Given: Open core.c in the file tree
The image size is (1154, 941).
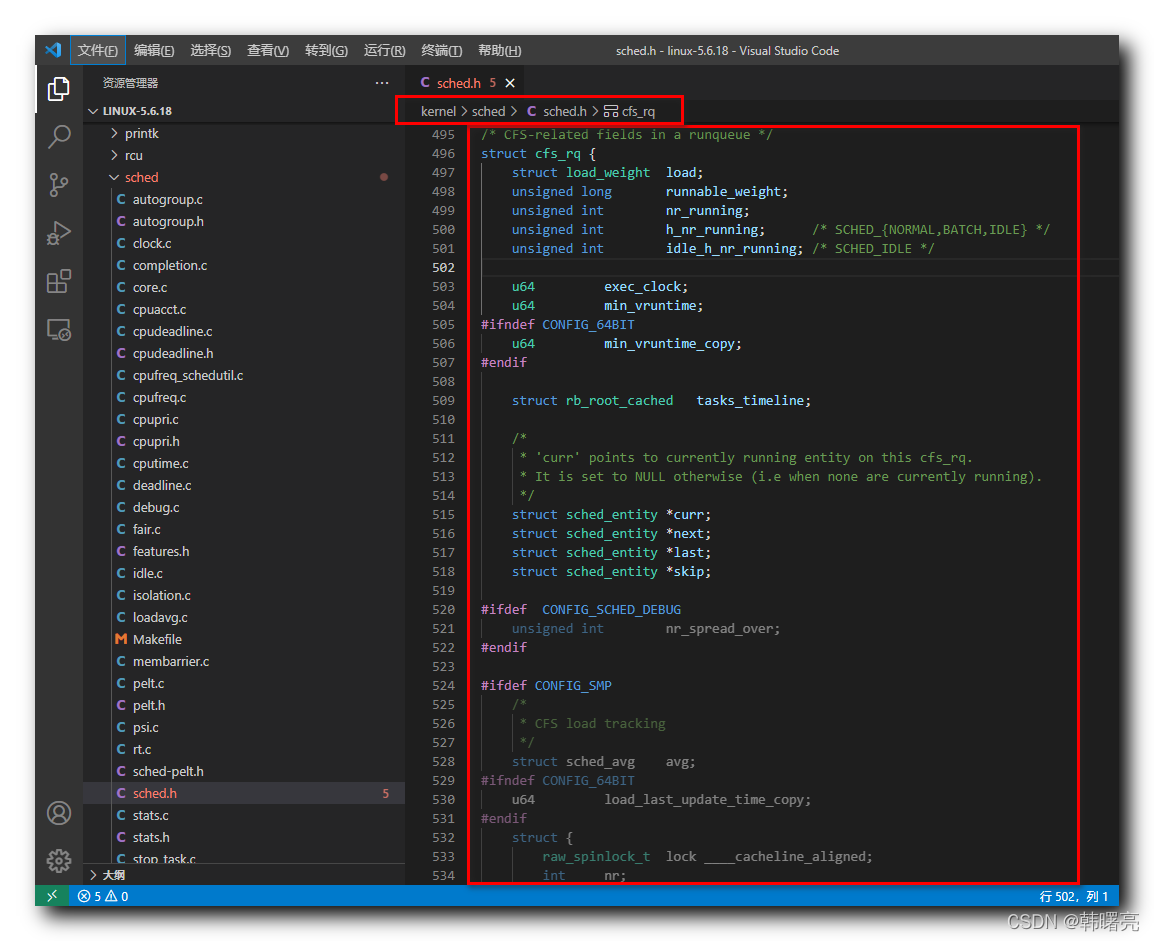Looking at the screenshot, I should [244, 288].
